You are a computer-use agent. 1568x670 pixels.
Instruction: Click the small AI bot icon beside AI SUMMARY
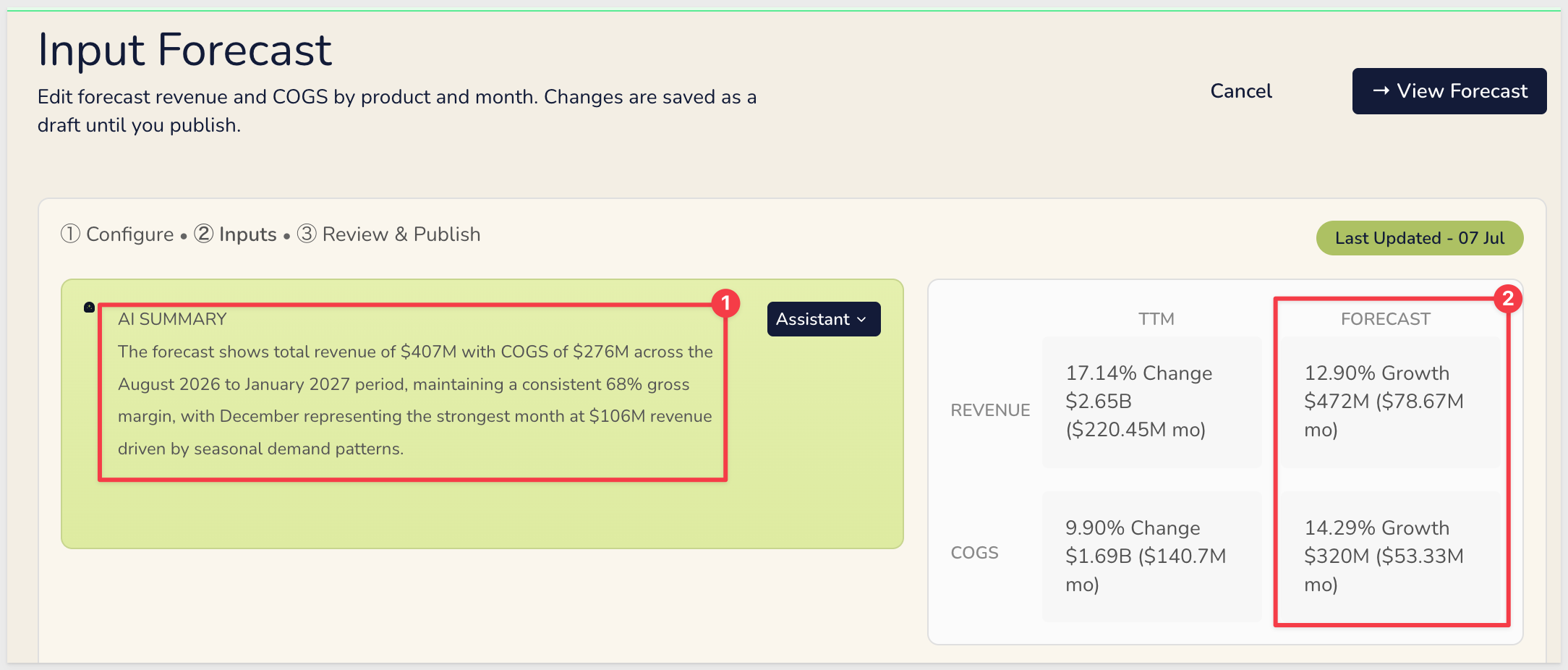click(89, 308)
